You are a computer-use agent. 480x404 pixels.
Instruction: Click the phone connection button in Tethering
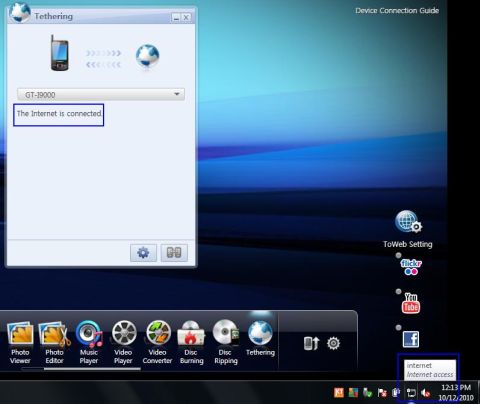tap(174, 253)
